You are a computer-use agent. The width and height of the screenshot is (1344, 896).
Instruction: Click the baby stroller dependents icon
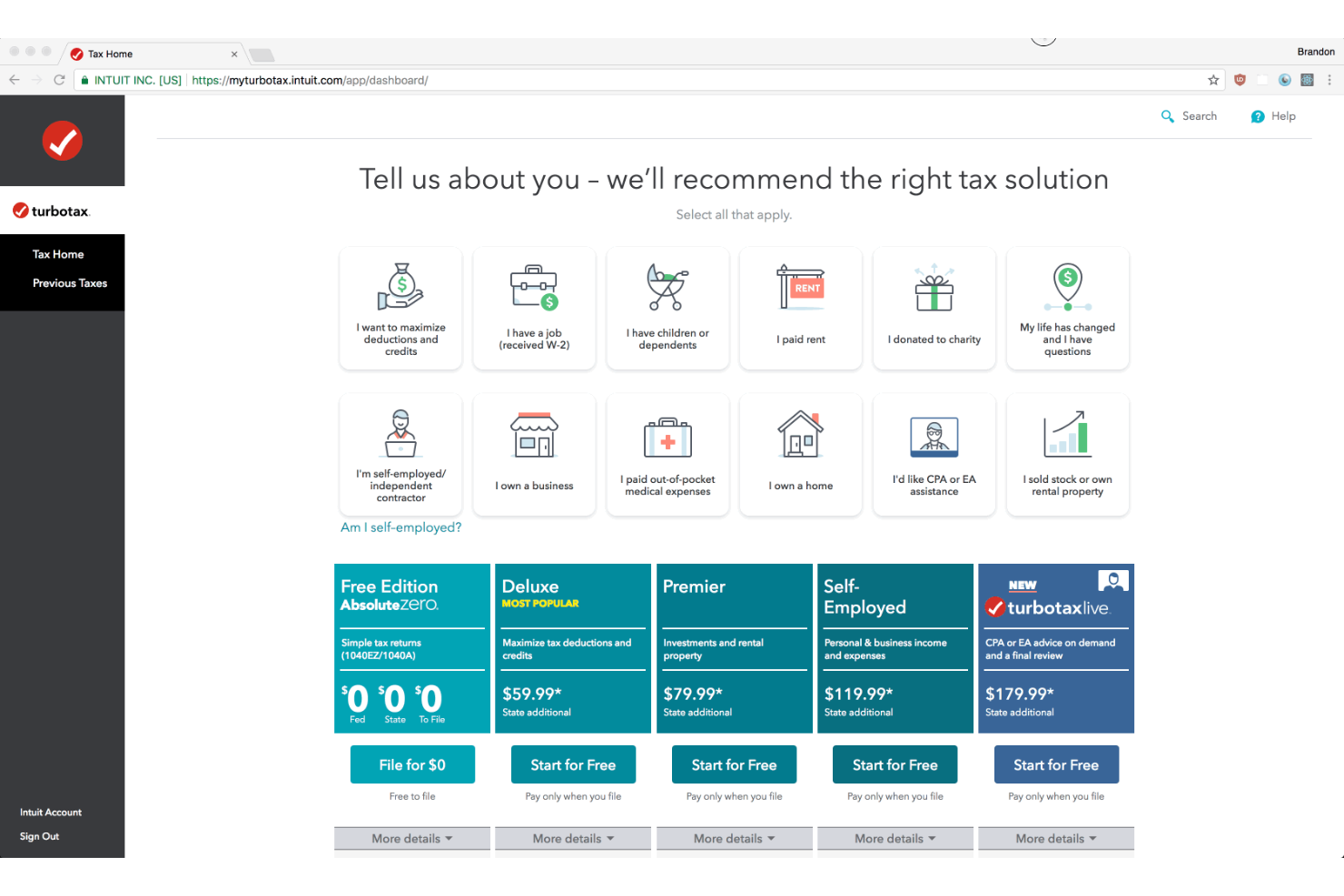pyautogui.click(x=667, y=287)
